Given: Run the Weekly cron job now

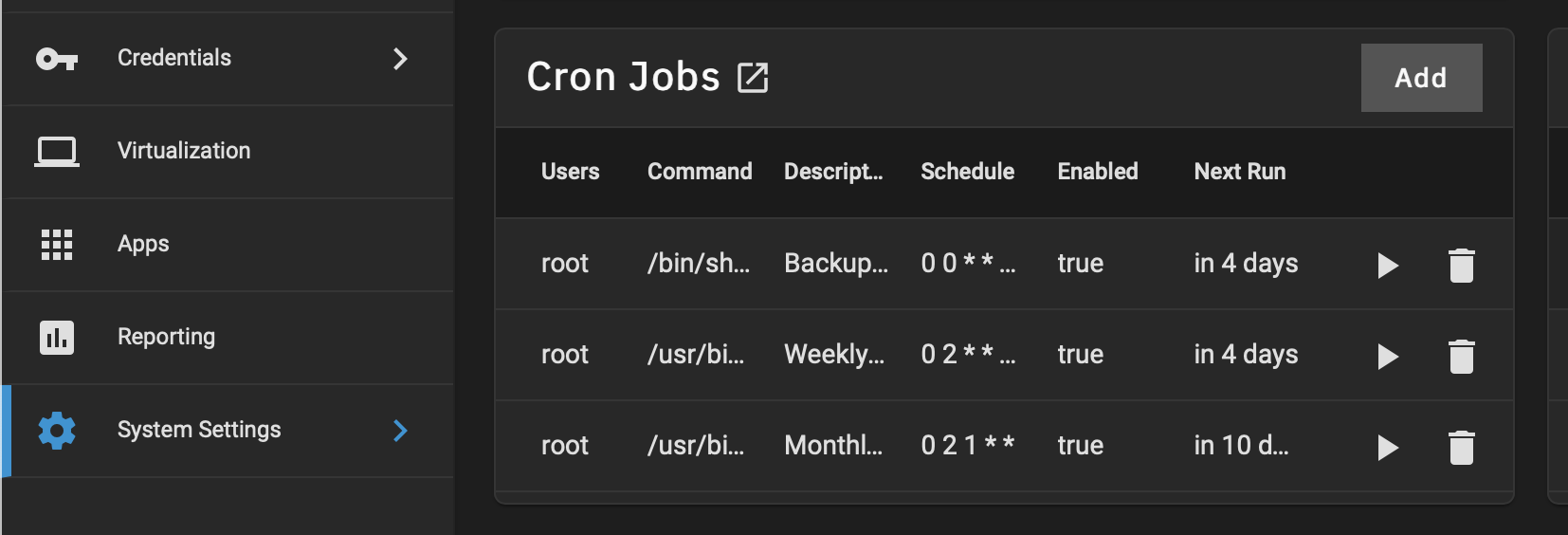Looking at the screenshot, I should tap(1388, 357).
